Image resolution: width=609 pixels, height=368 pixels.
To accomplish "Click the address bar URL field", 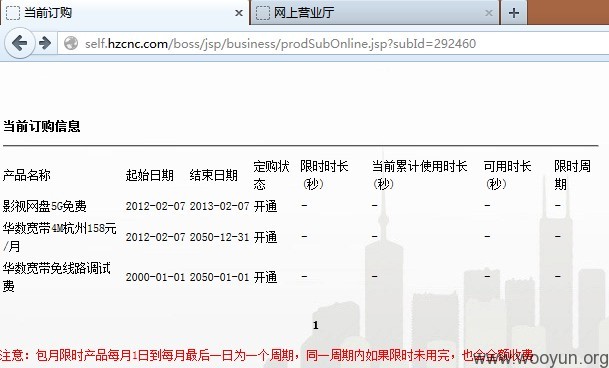I will point(334,43).
